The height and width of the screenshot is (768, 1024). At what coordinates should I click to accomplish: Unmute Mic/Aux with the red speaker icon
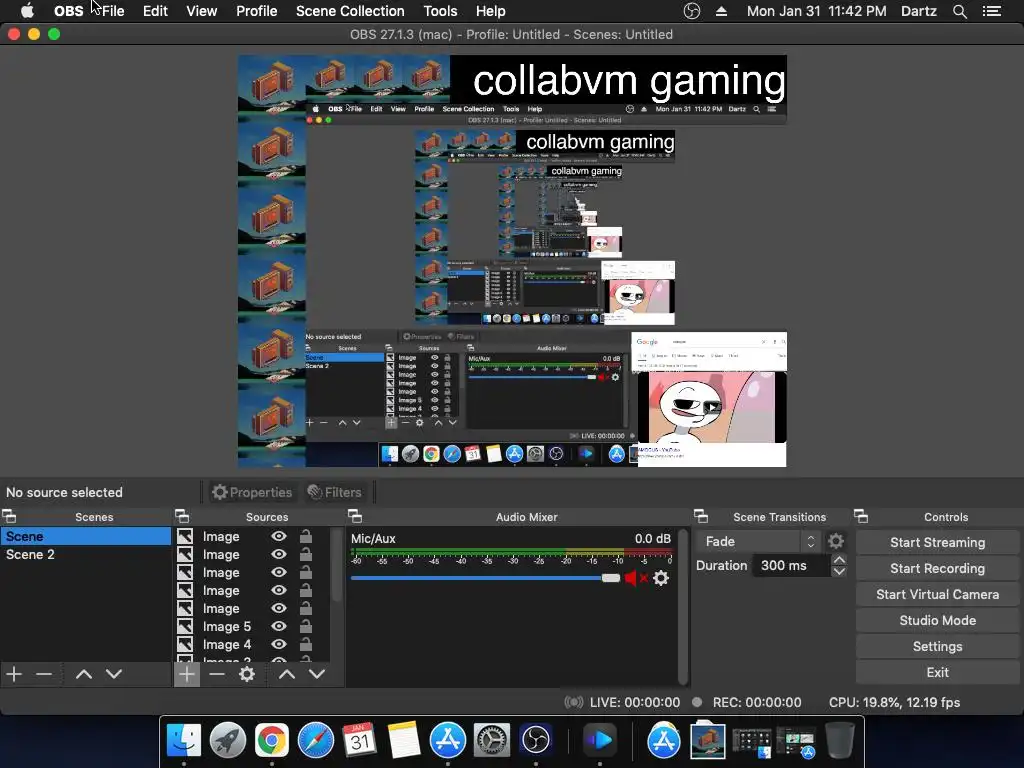pyautogui.click(x=635, y=578)
